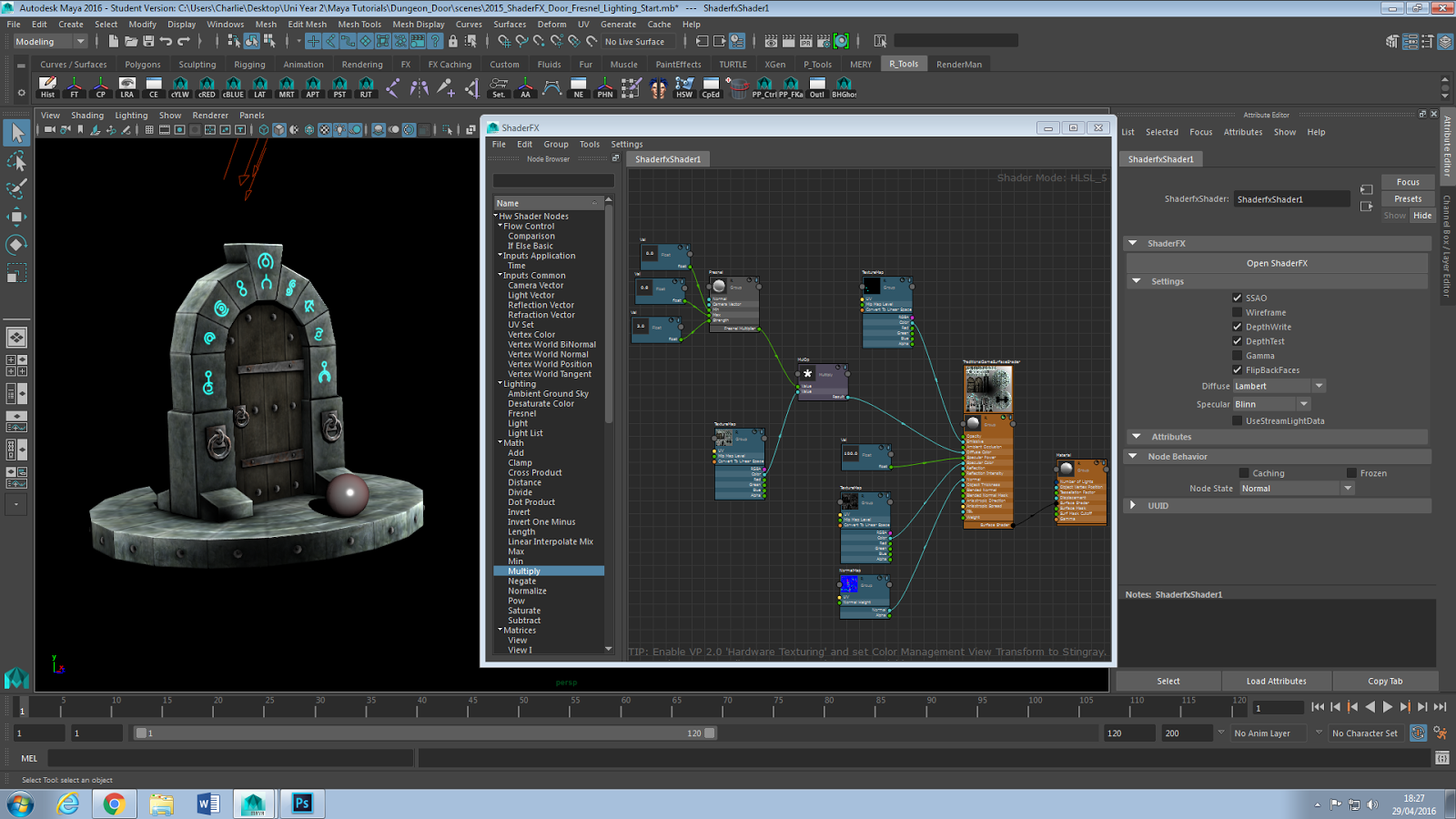Viewport: 1456px width, 819px height.
Task: Open the Tools menu in ShaderFX window
Action: pos(589,144)
